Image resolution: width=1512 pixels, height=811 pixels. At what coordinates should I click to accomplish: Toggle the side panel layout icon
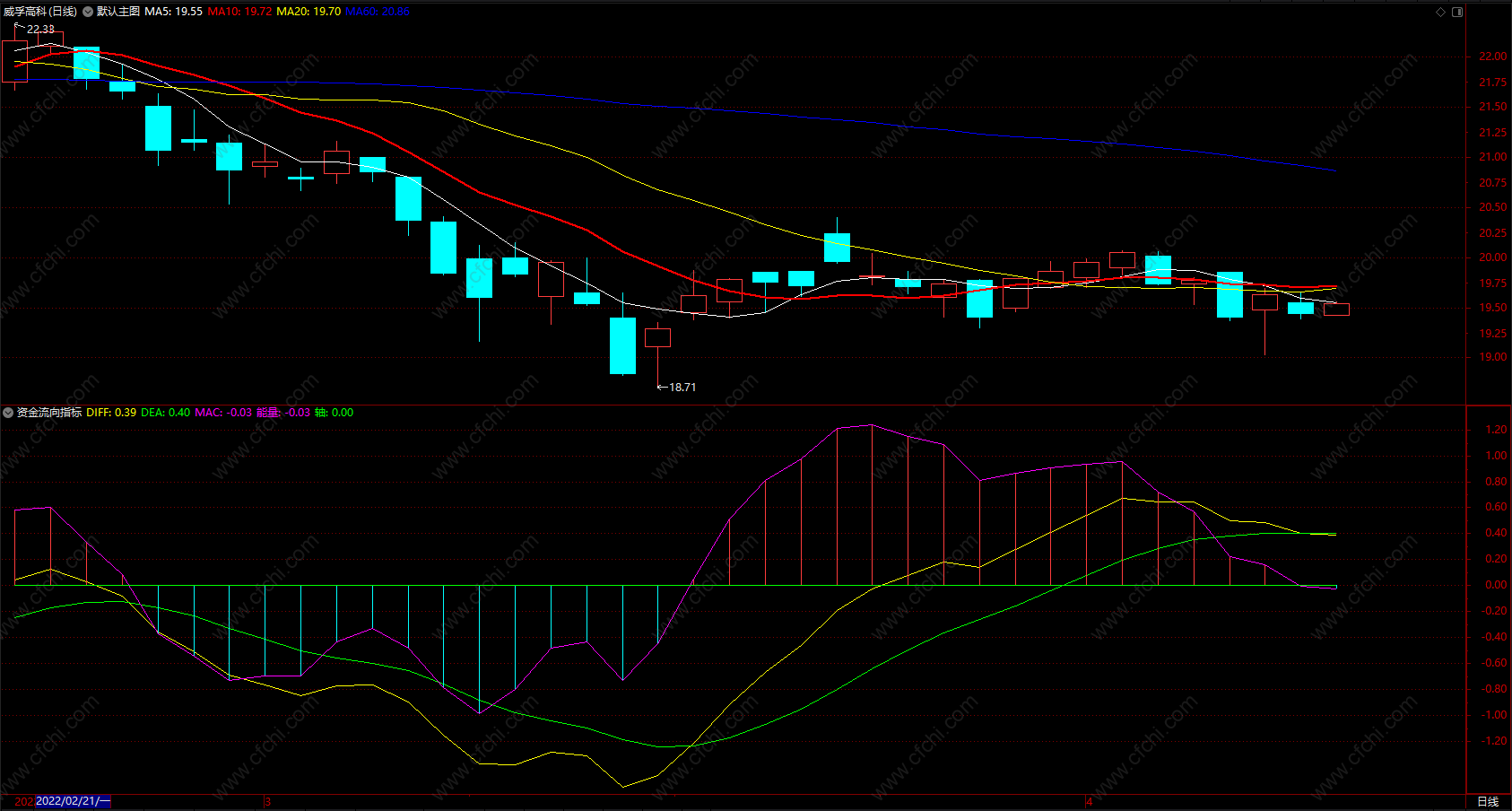pyautogui.click(x=1457, y=12)
